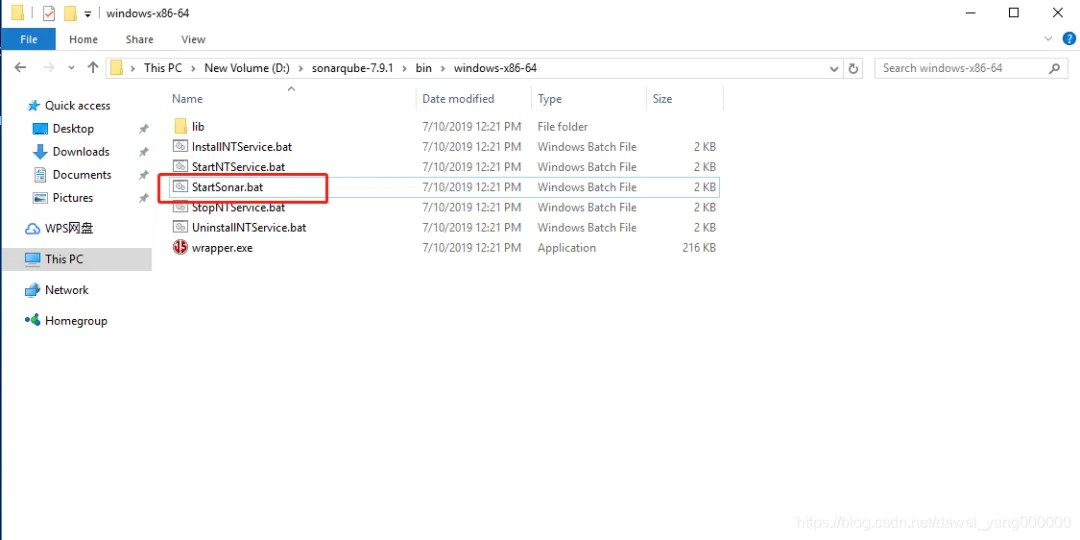Select the wrapper.exe application icon
The image size is (1080, 540).
click(x=180, y=247)
